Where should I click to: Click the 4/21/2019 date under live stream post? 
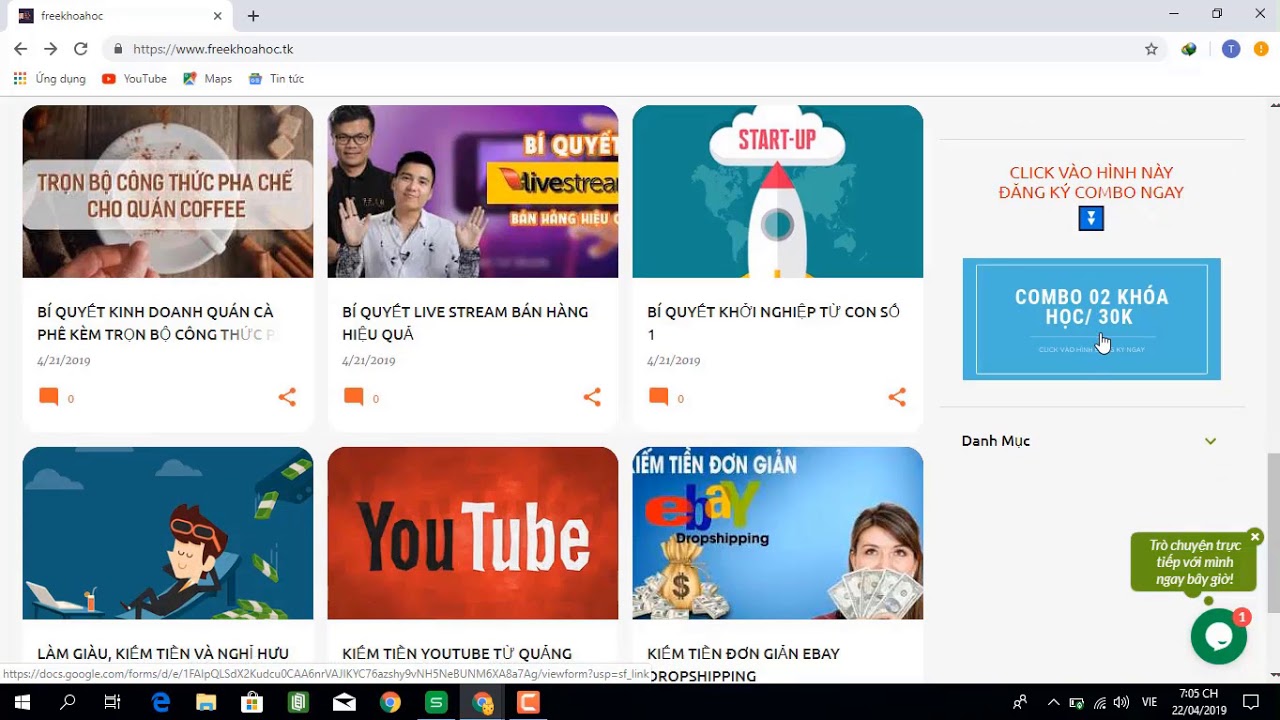click(369, 361)
